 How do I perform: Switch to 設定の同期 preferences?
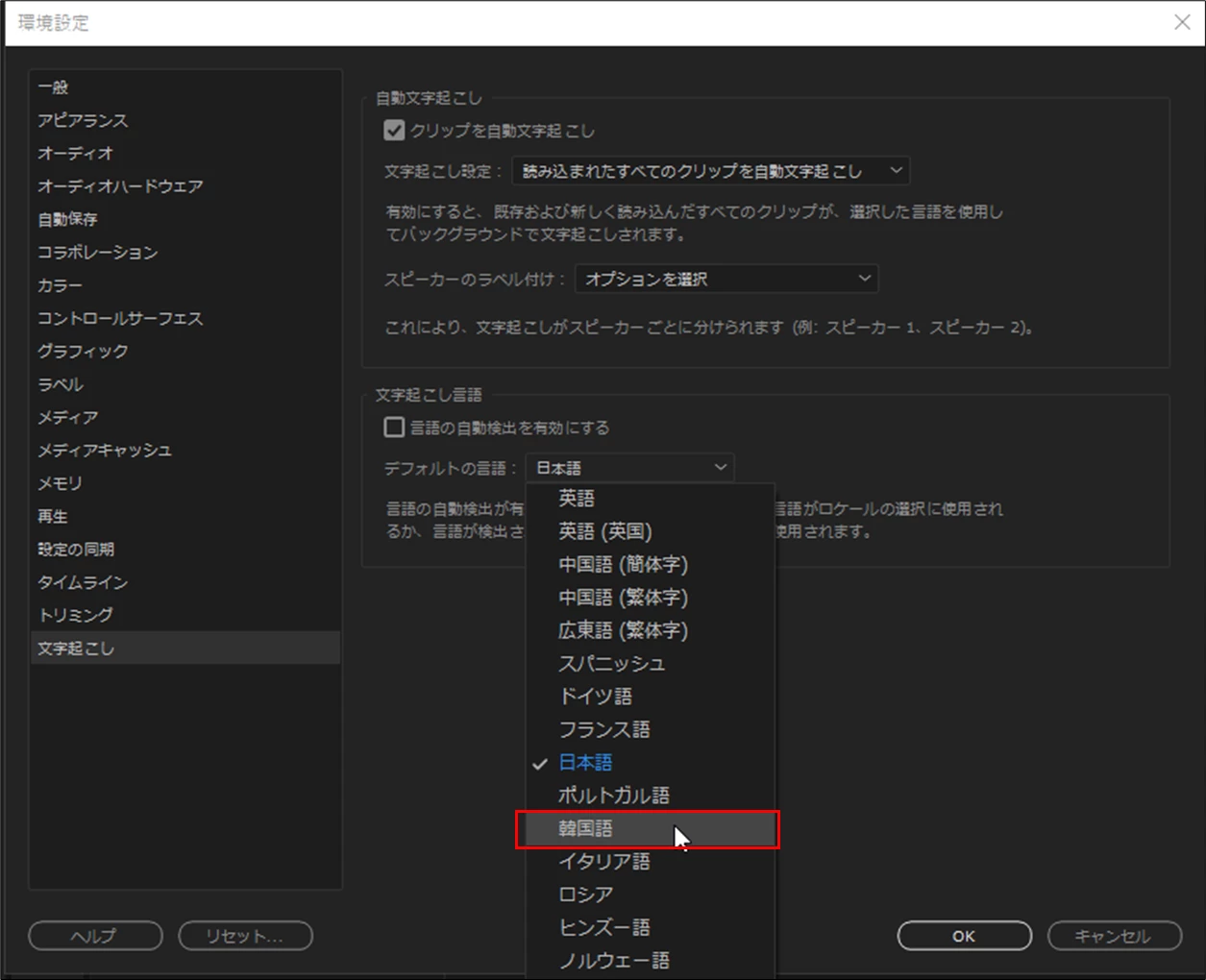[185, 550]
